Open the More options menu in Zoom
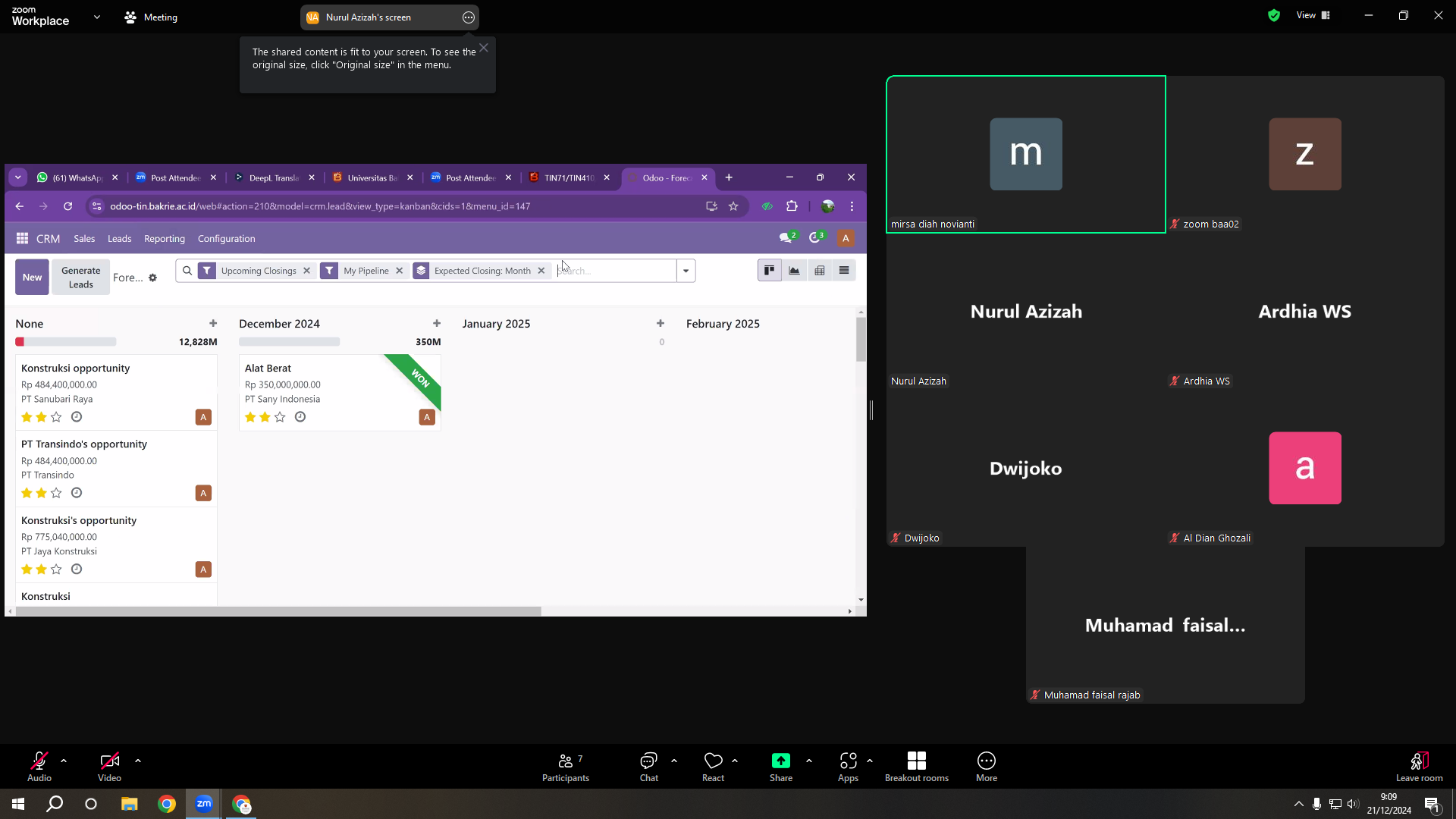The image size is (1456, 819). click(x=987, y=766)
